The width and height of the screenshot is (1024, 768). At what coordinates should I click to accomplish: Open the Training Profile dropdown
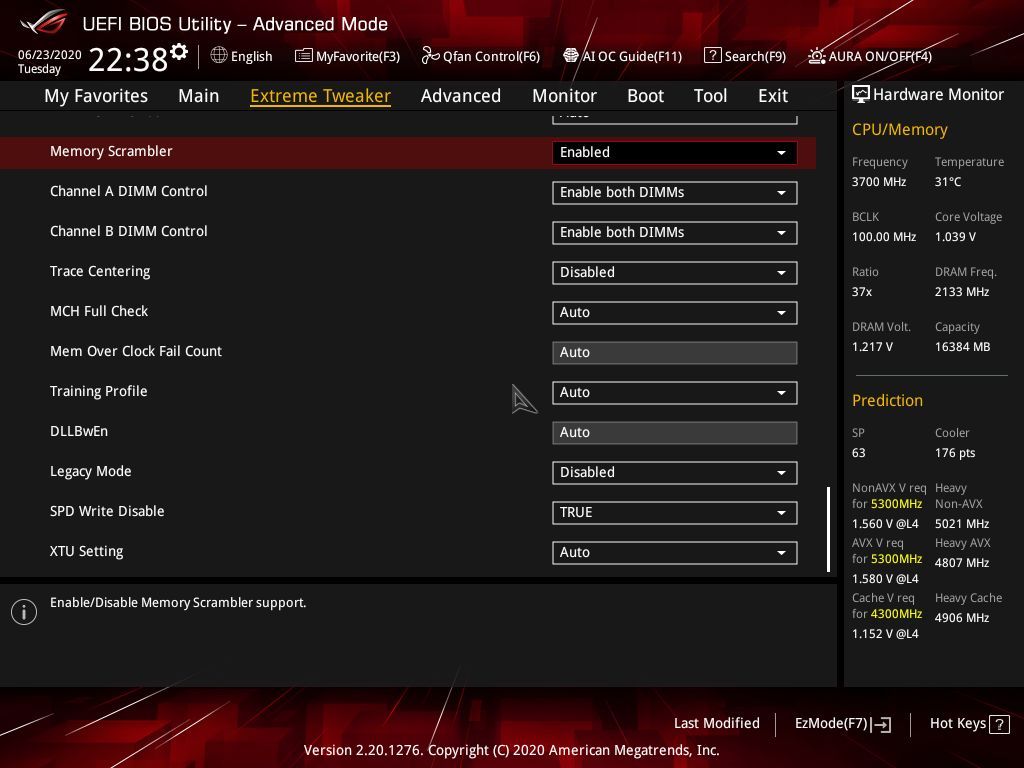[675, 392]
